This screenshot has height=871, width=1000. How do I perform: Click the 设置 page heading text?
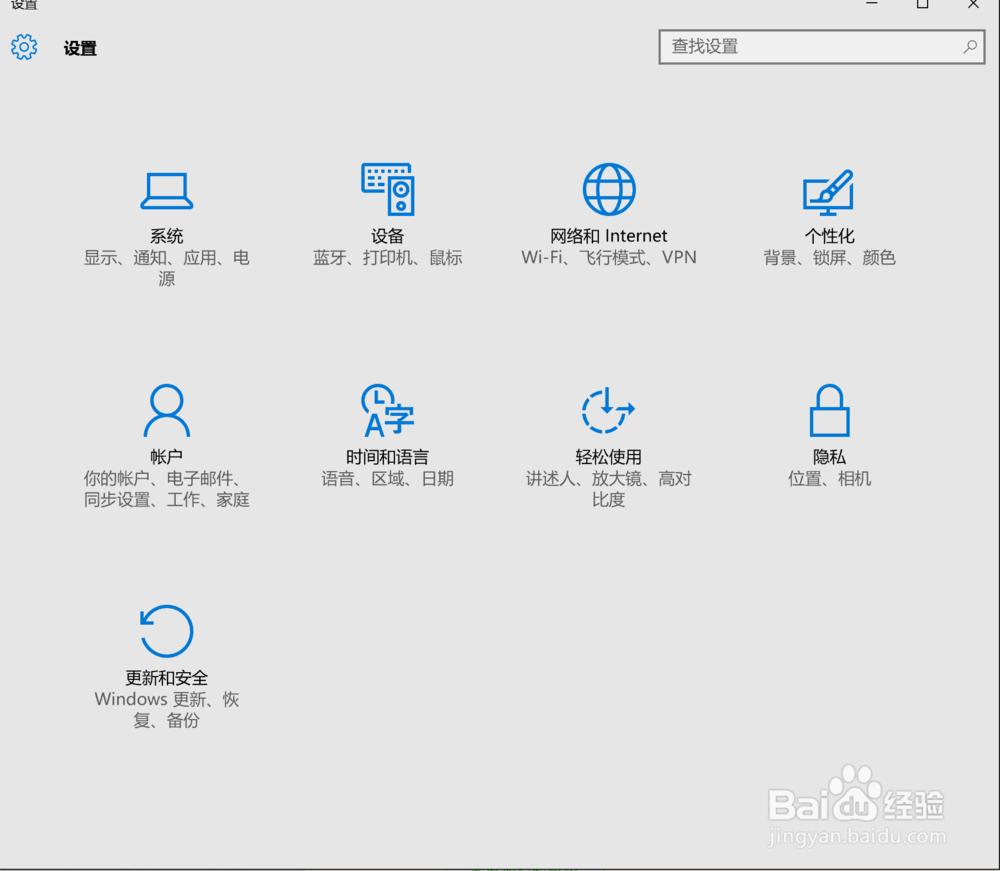(x=80, y=48)
